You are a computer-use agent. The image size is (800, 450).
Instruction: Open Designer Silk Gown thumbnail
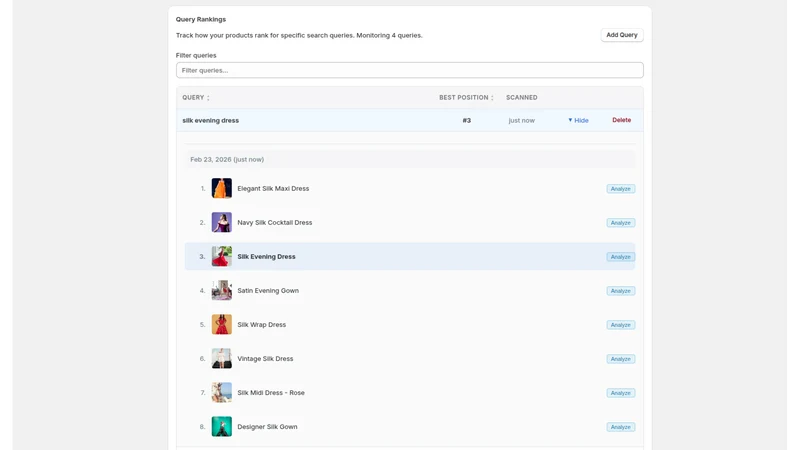click(221, 427)
